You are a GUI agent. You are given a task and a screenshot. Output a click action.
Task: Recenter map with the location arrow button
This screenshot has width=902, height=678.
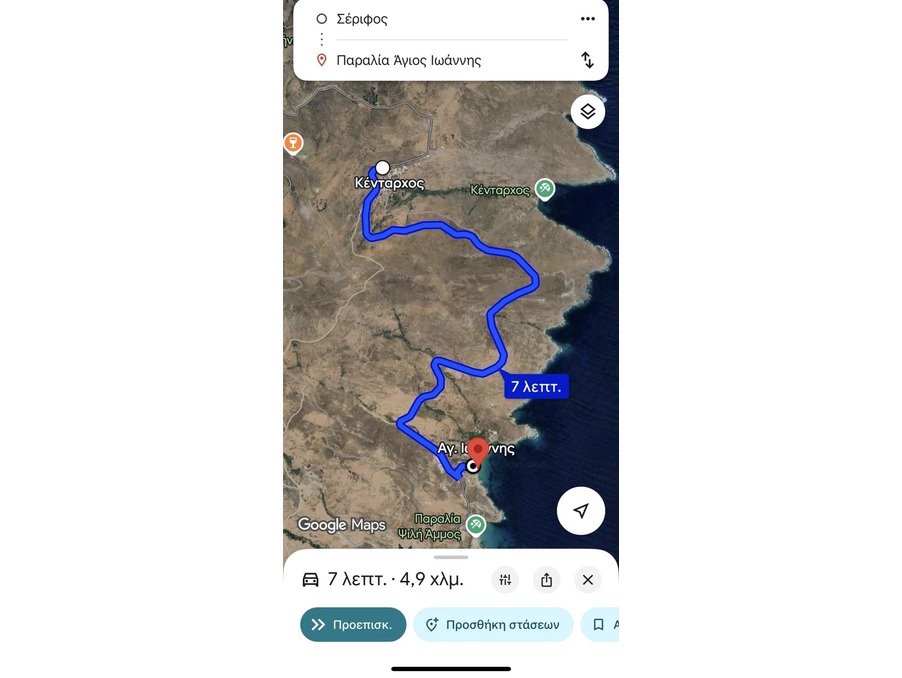581,511
